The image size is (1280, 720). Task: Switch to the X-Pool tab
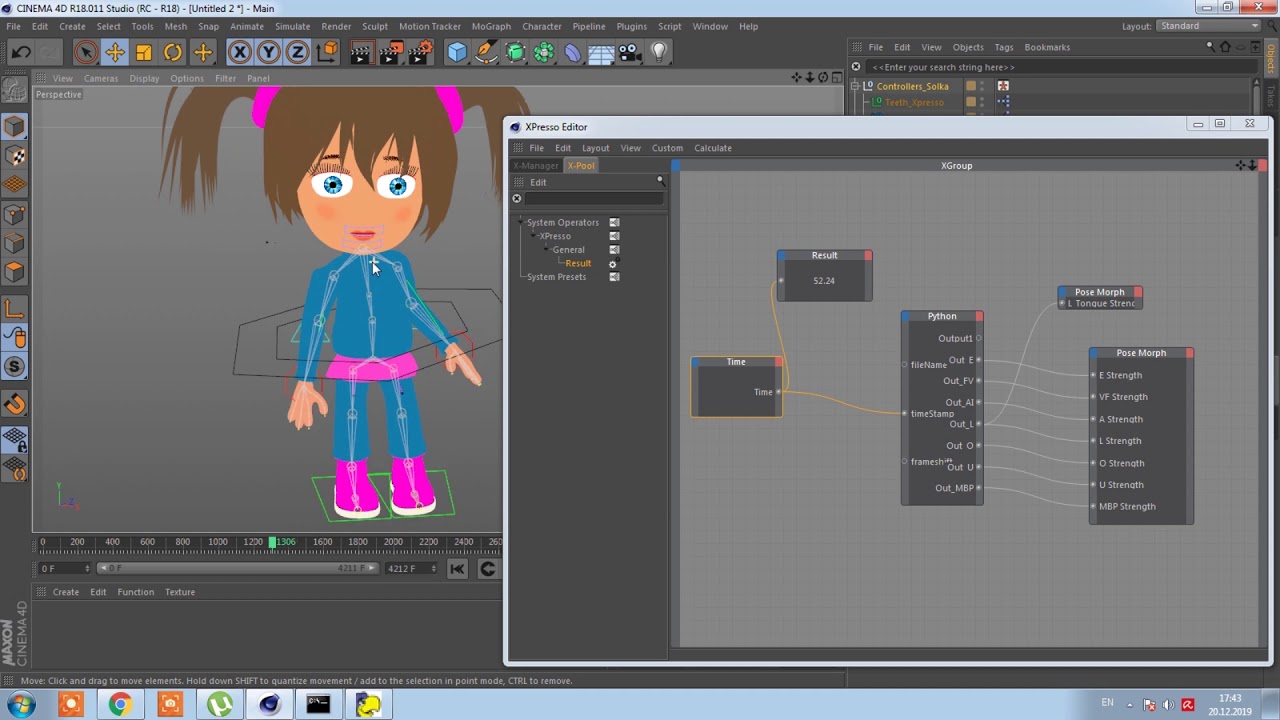[580, 165]
